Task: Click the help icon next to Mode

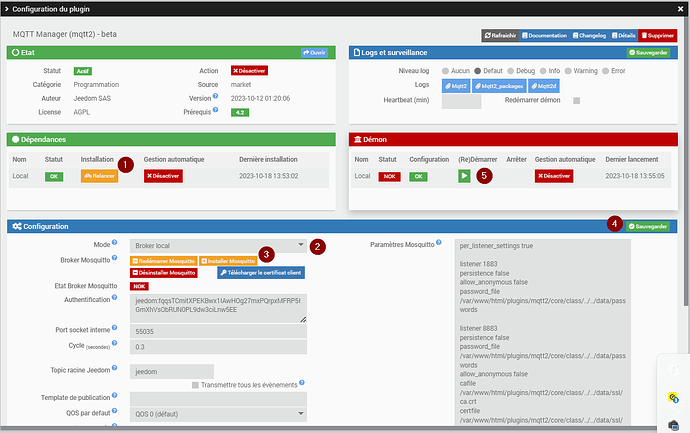Action: (114, 242)
